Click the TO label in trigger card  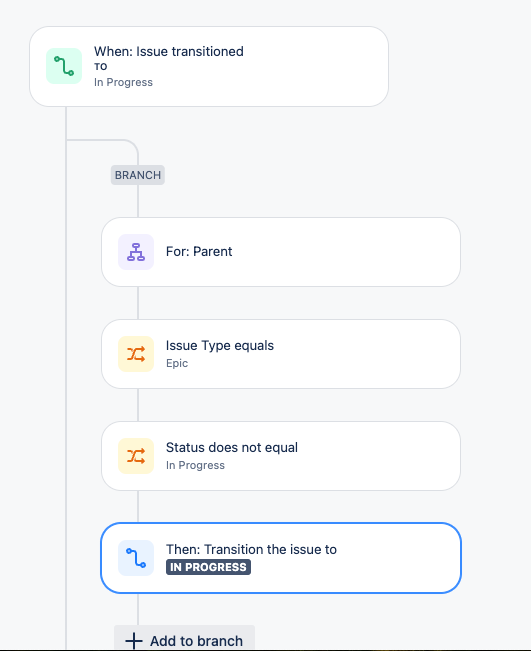click(x=100, y=66)
